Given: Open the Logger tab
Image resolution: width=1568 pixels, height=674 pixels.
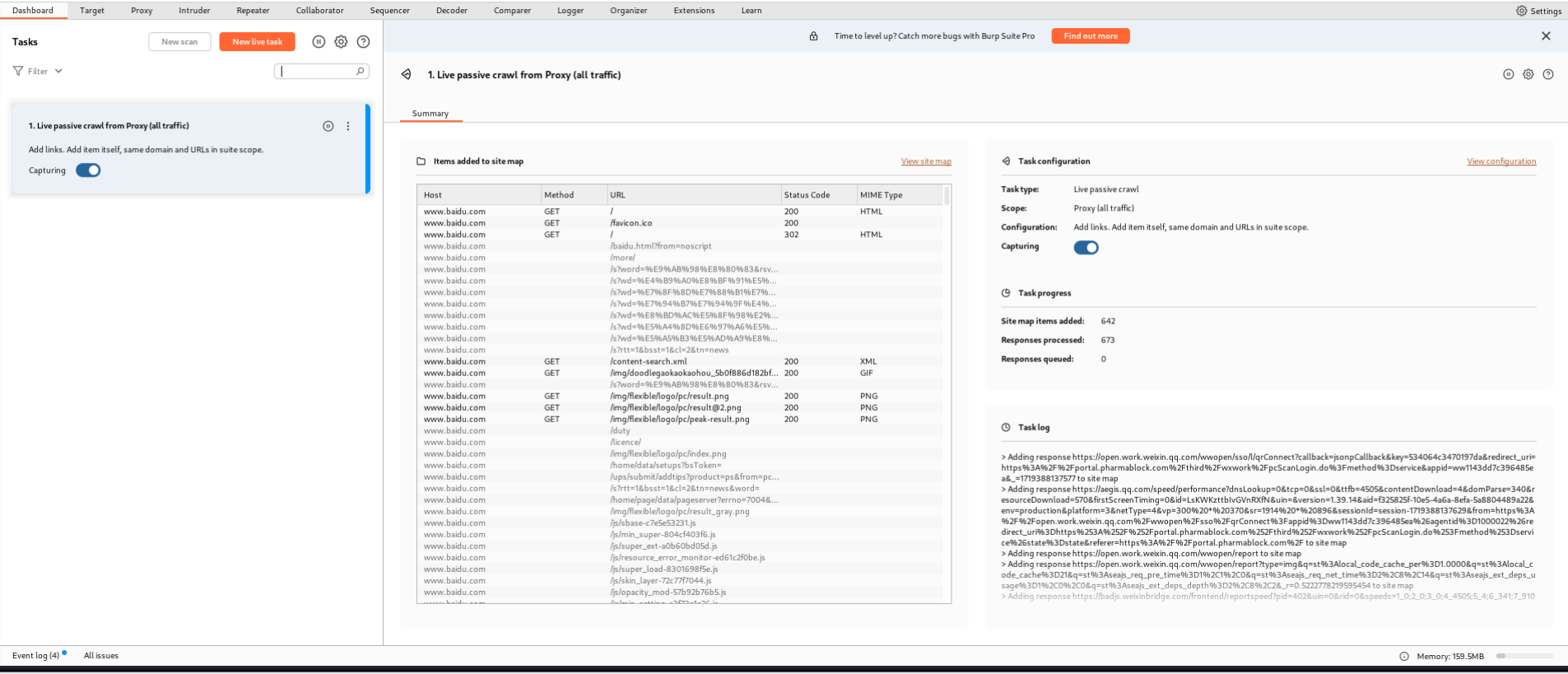Looking at the screenshot, I should (570, 11).
